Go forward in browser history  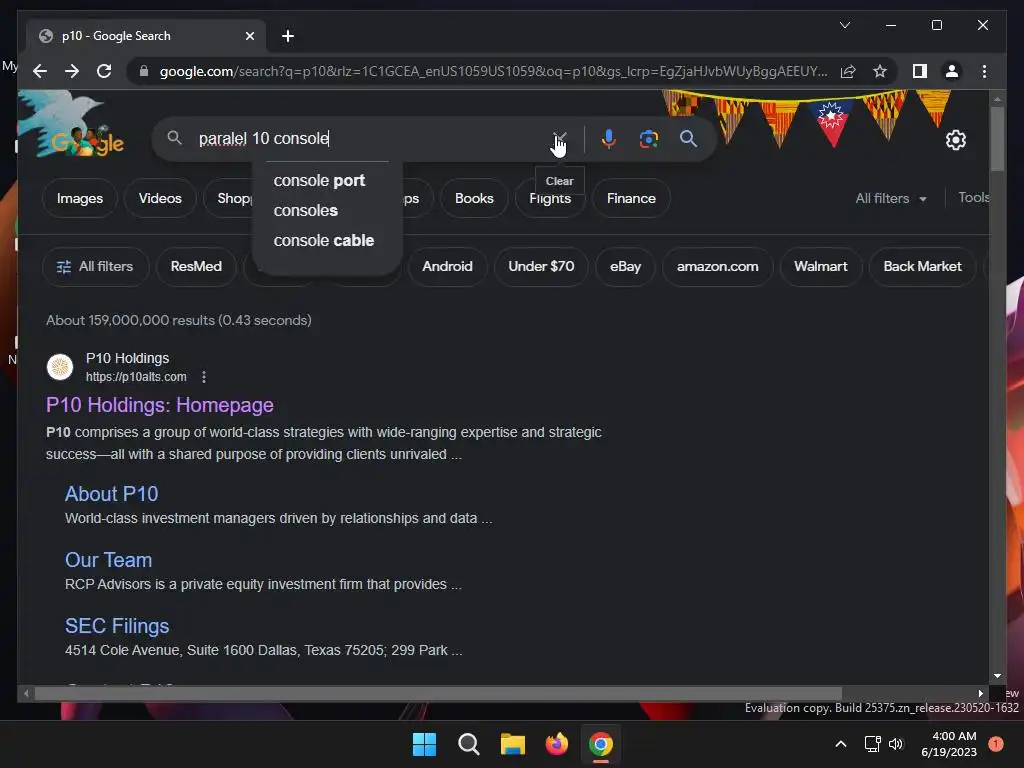(72, 71)
